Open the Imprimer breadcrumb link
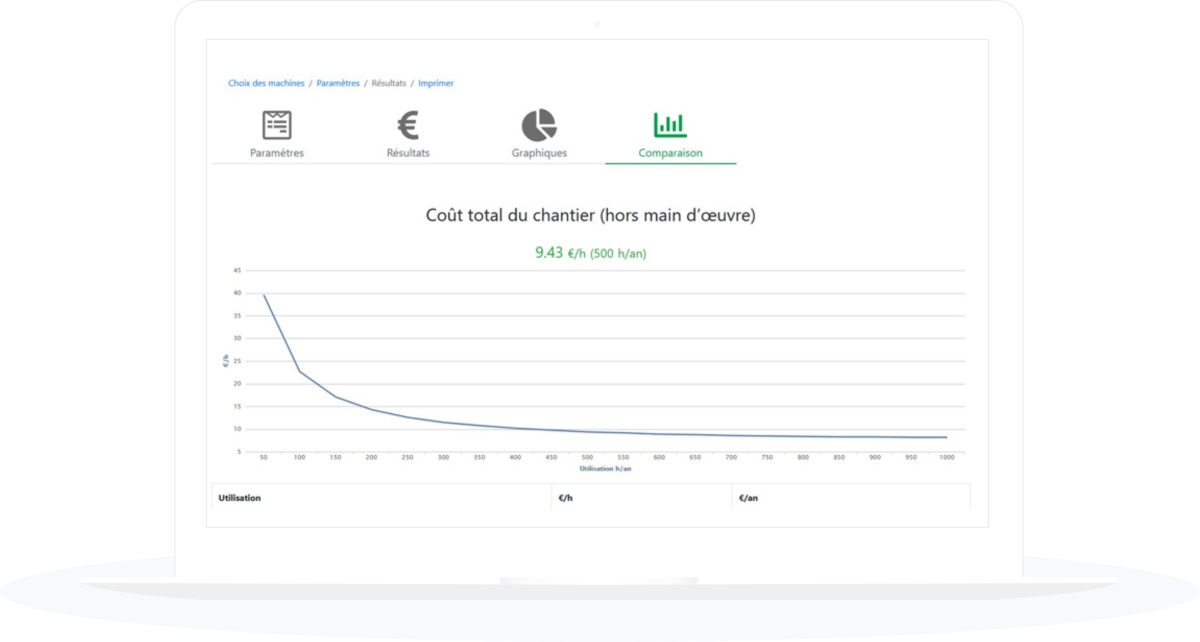This screenshot has width=1200, height=642. click(436, 84)
